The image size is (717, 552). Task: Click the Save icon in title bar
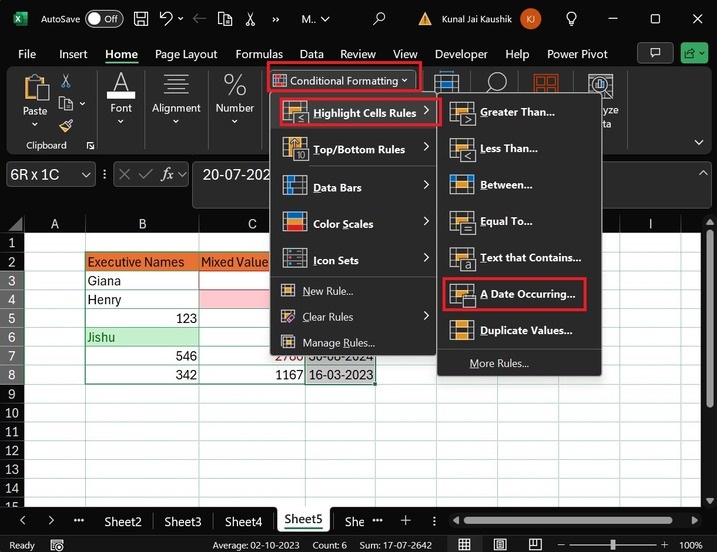coord(142,18)
